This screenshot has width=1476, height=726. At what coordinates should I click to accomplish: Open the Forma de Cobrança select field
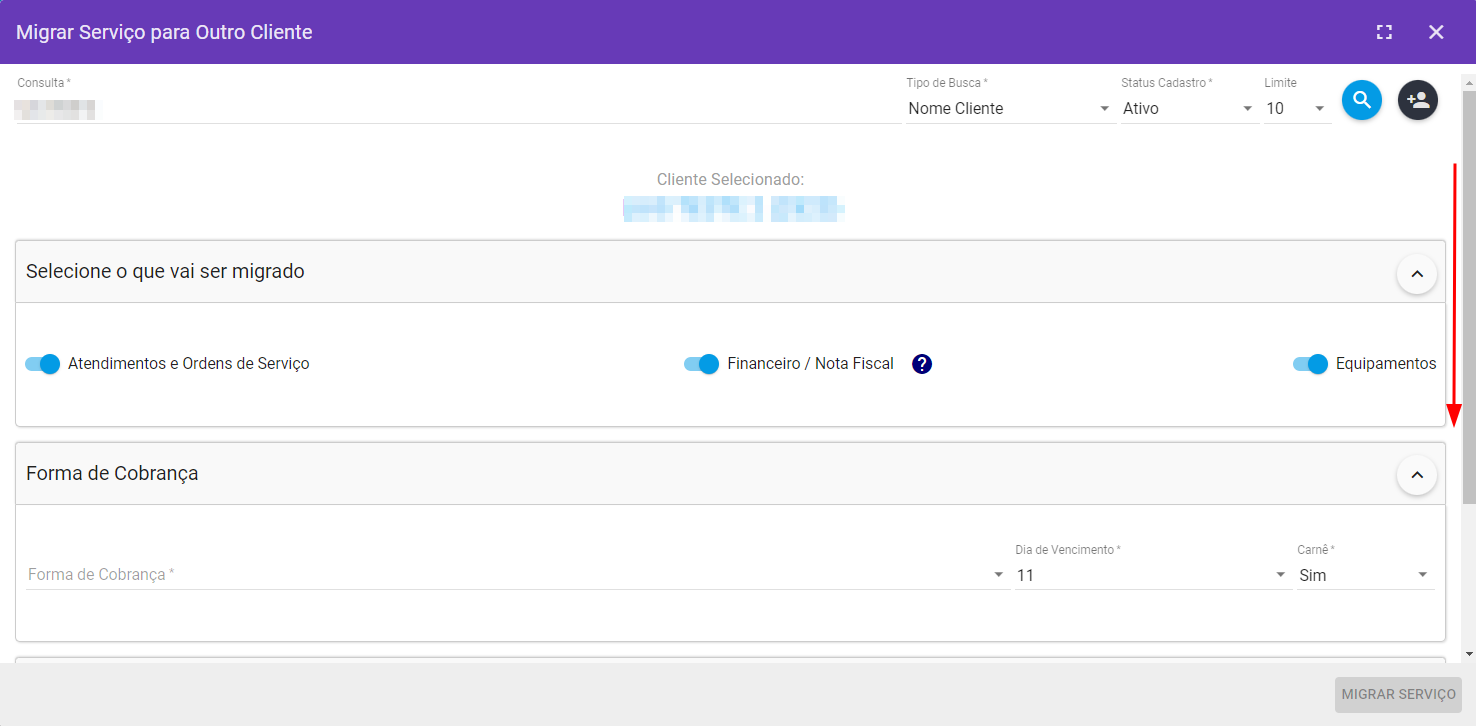tap(516, 575)
